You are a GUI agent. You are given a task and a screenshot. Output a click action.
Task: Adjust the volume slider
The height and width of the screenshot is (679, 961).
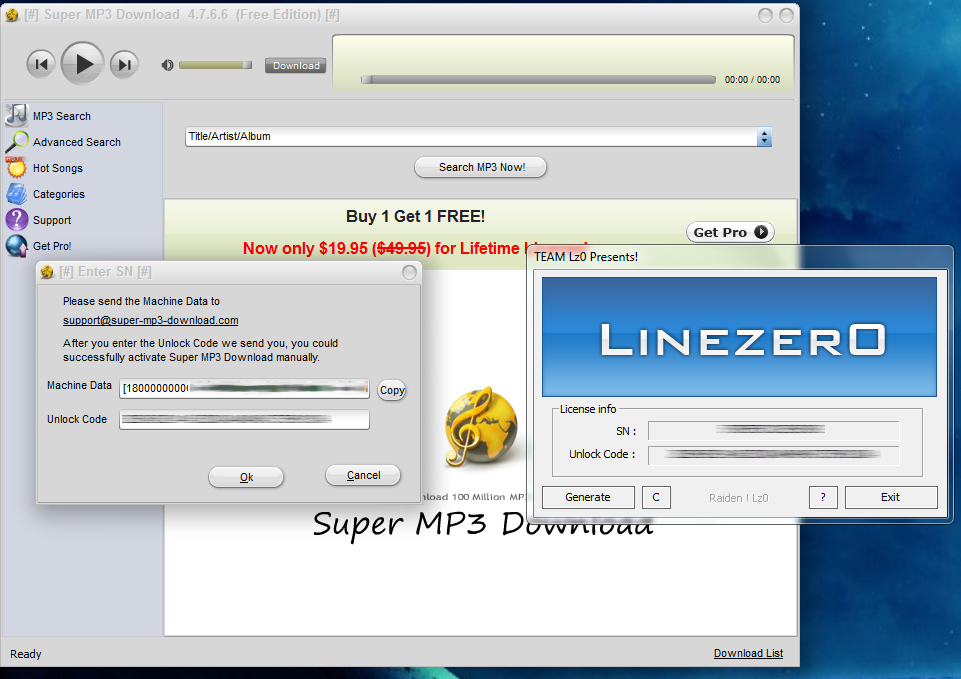[215, 65]
